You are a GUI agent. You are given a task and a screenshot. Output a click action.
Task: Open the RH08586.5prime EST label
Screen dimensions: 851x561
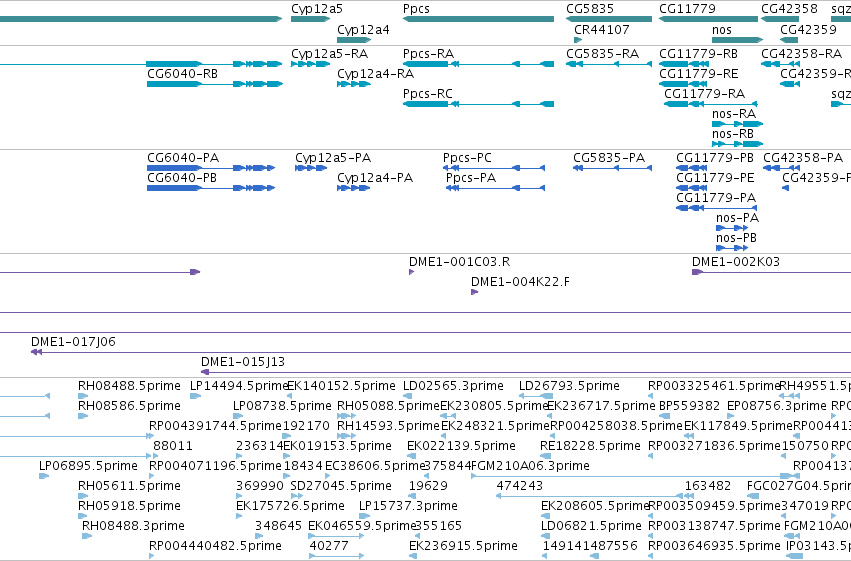(129, 406)
